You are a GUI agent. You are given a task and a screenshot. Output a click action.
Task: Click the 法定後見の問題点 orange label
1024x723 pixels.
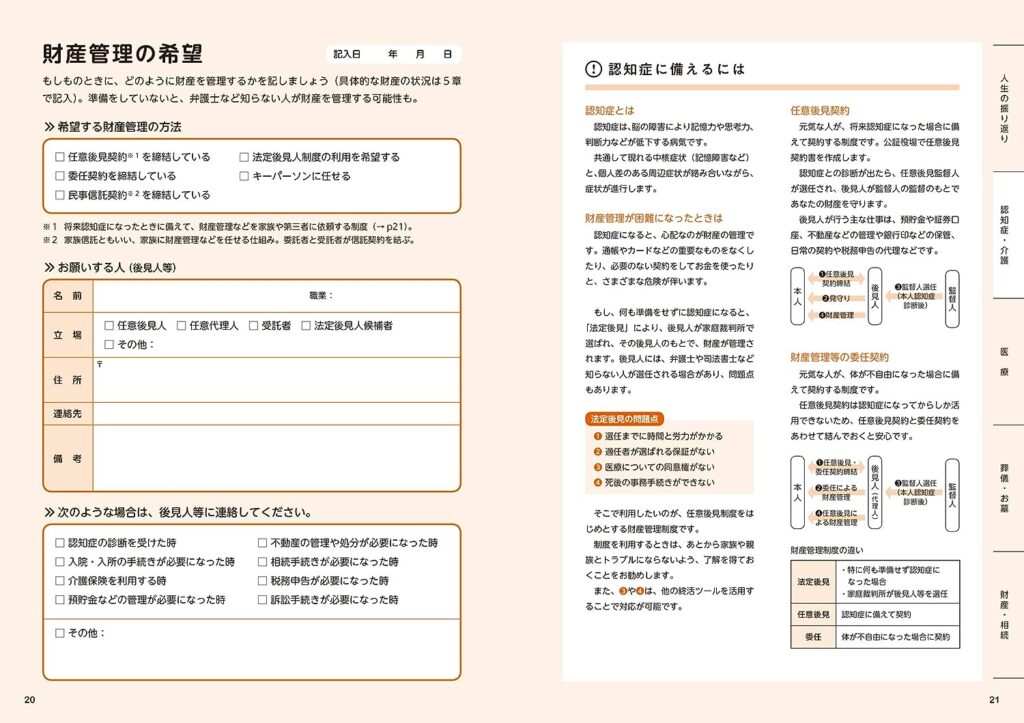[x=624, y=419]
